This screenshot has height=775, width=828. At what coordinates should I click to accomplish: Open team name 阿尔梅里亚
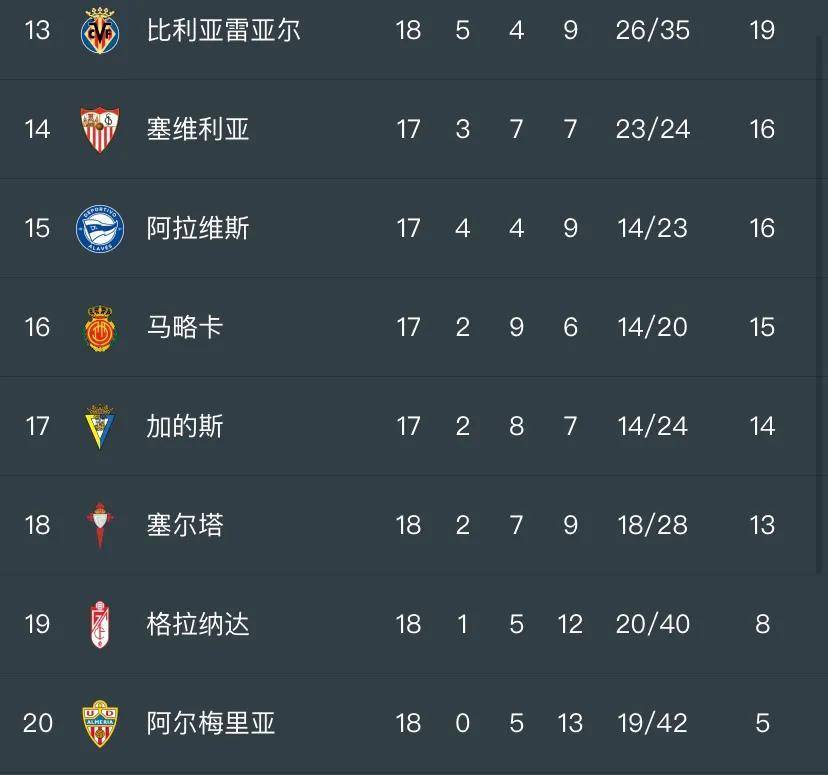click(x=211, y=723)
